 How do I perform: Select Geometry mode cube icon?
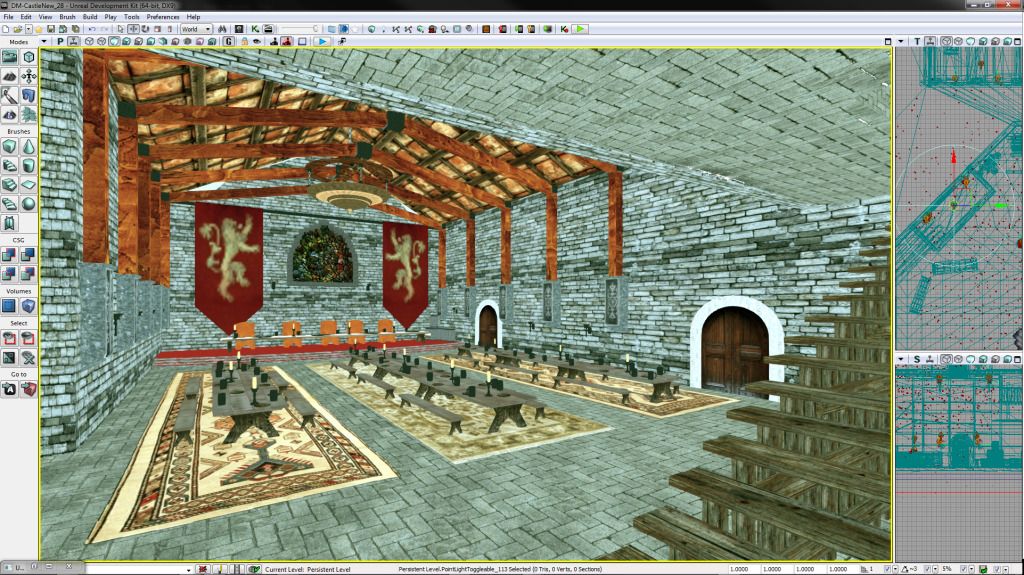click(x=29, y=58)
